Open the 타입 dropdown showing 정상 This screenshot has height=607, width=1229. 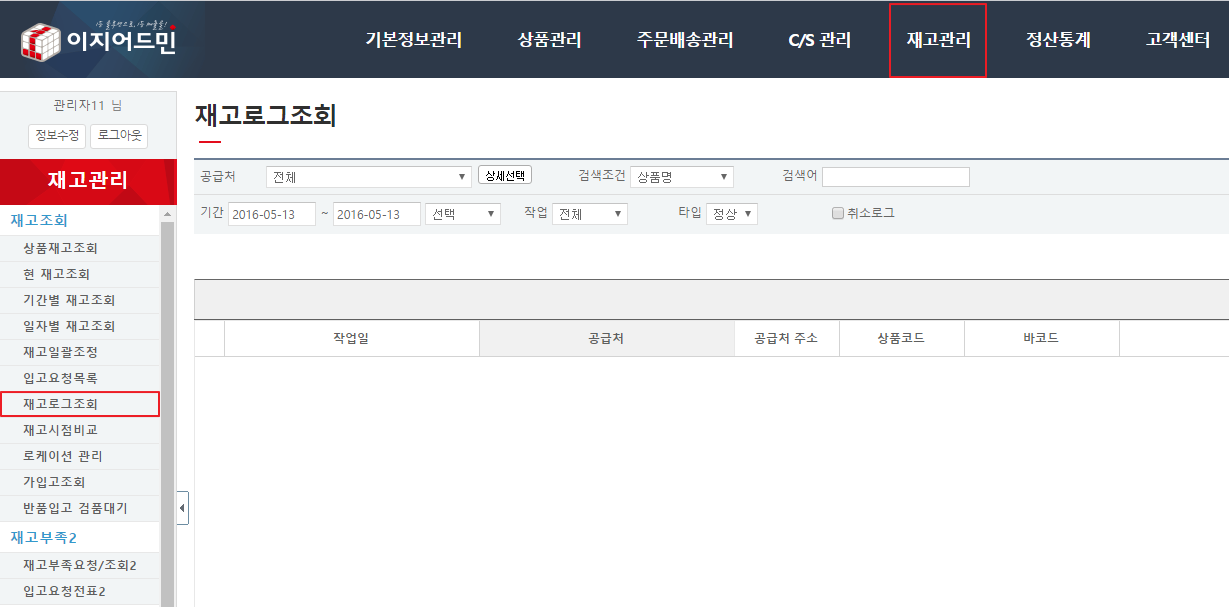click(x=731, y=214)
